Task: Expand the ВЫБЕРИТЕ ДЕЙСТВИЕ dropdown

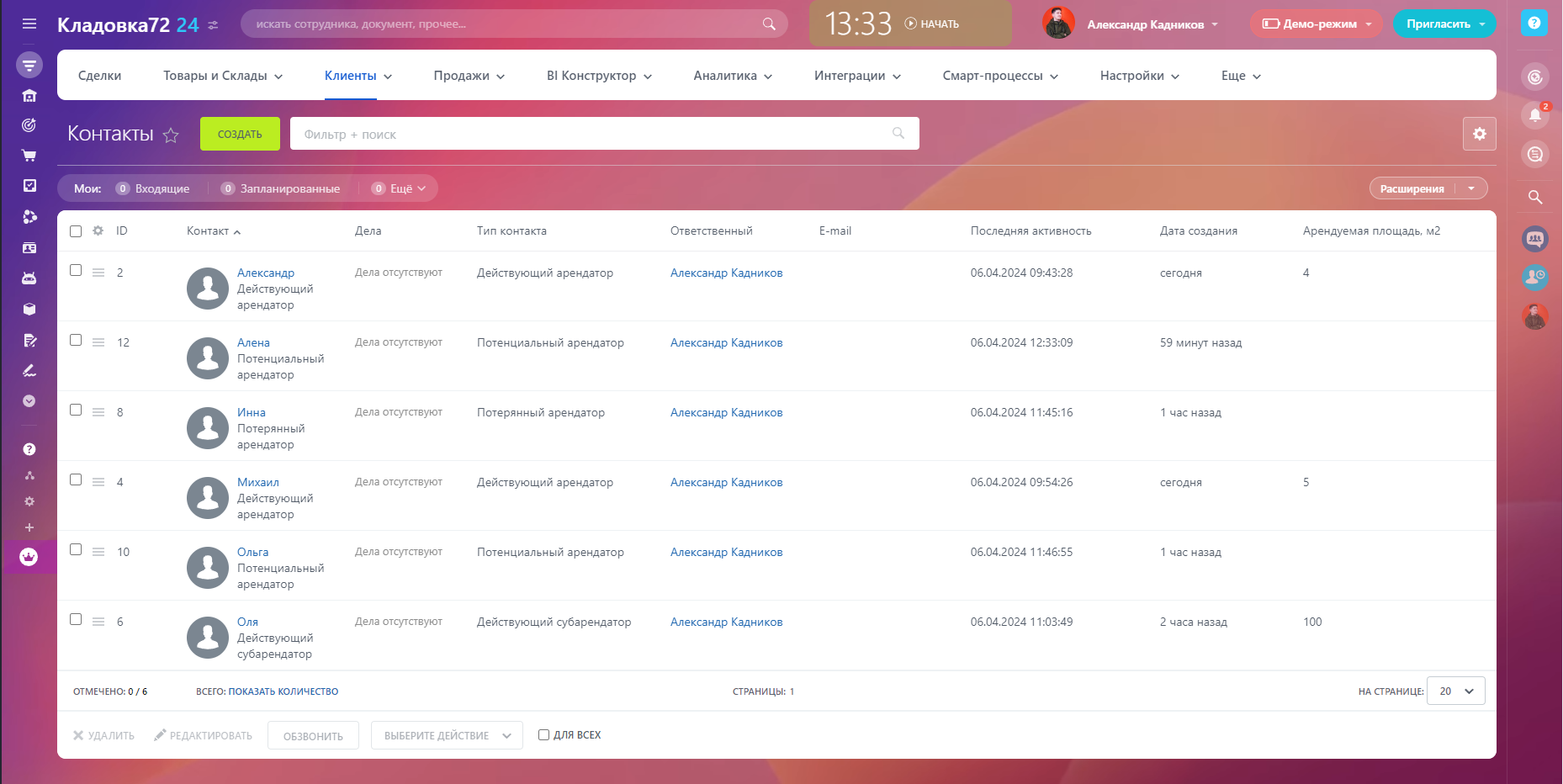Action: [x=447, y=736]
